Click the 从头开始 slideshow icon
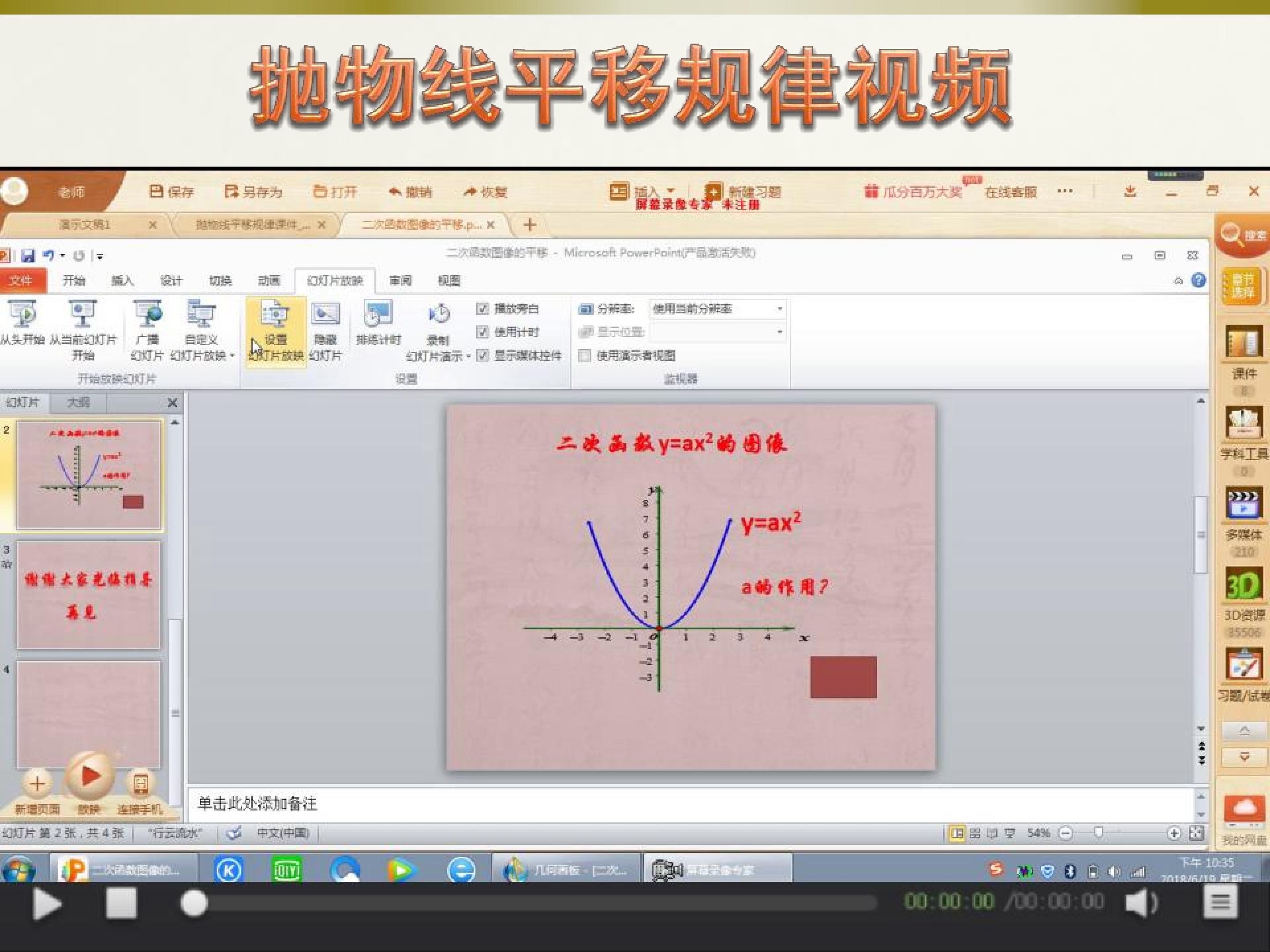 (x=23, y=314)
